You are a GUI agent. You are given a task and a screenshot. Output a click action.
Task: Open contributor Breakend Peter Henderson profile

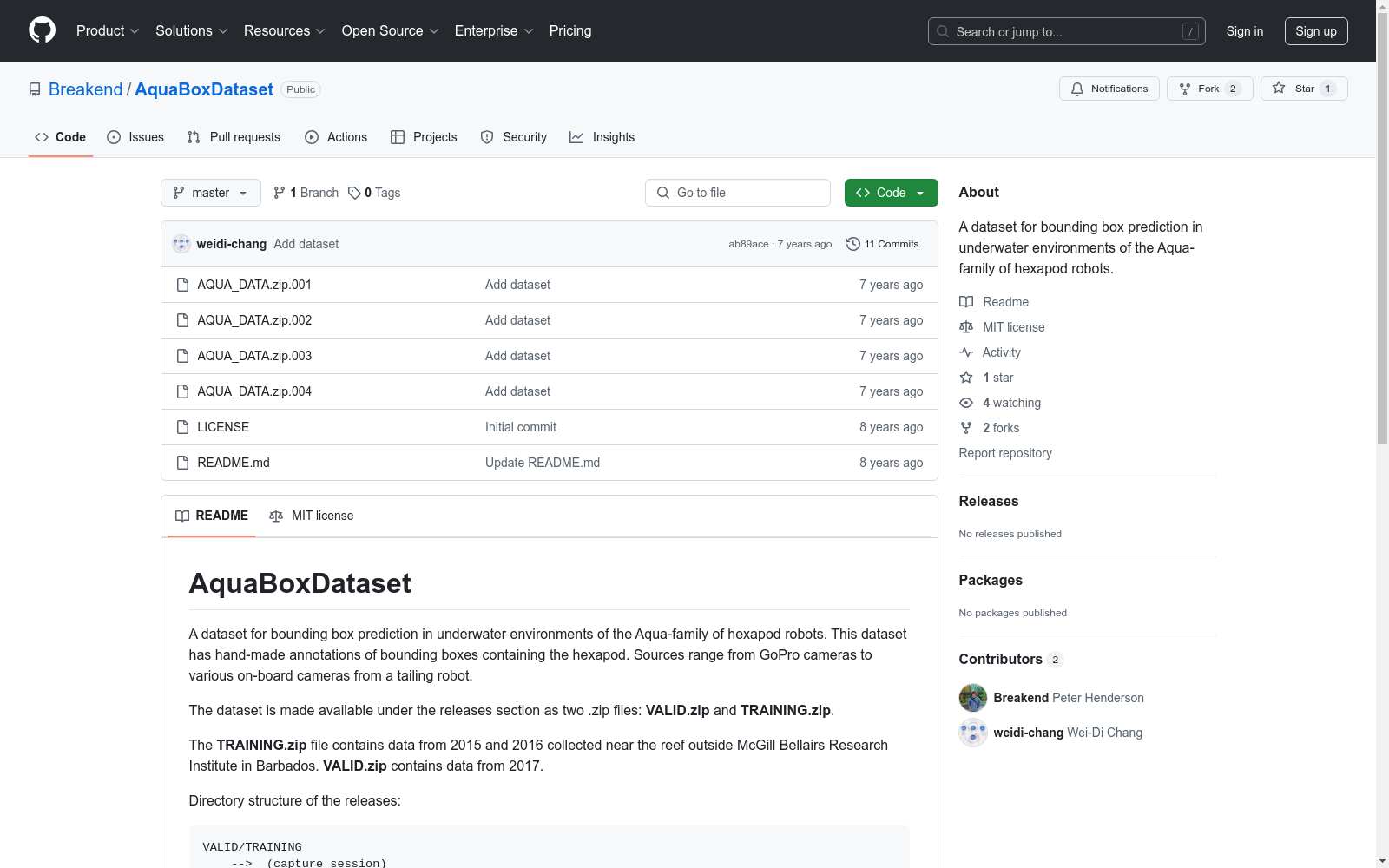tap(1069, 698)
